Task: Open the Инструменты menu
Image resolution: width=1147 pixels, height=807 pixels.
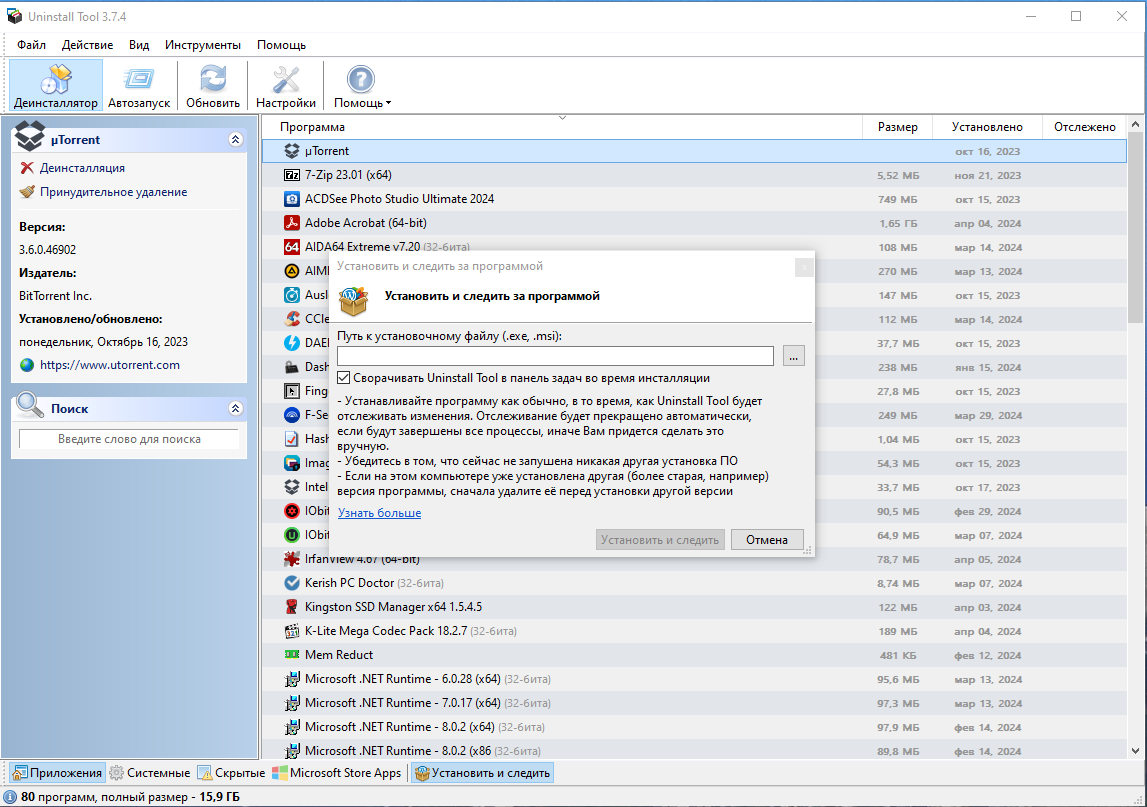Action: click(x=203, y=45)
